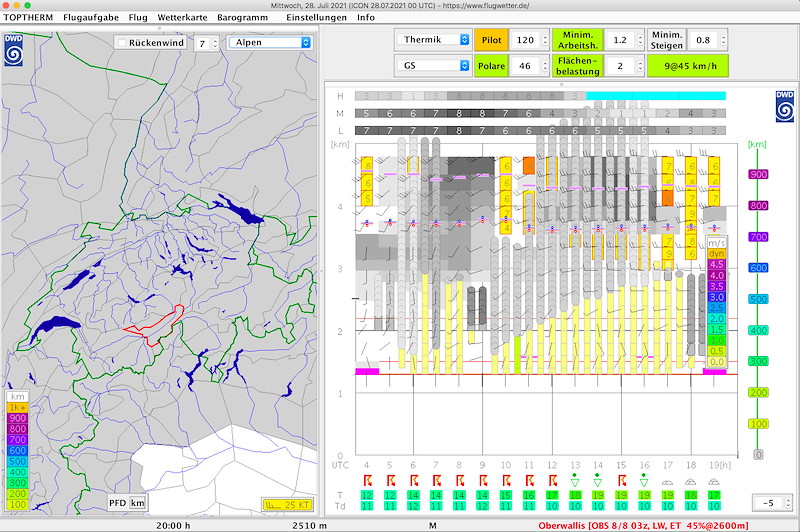Adjust the stepper next to Rückenwind value 7
800x532 pixels.
pyautogui.click(x=215, y=43)
